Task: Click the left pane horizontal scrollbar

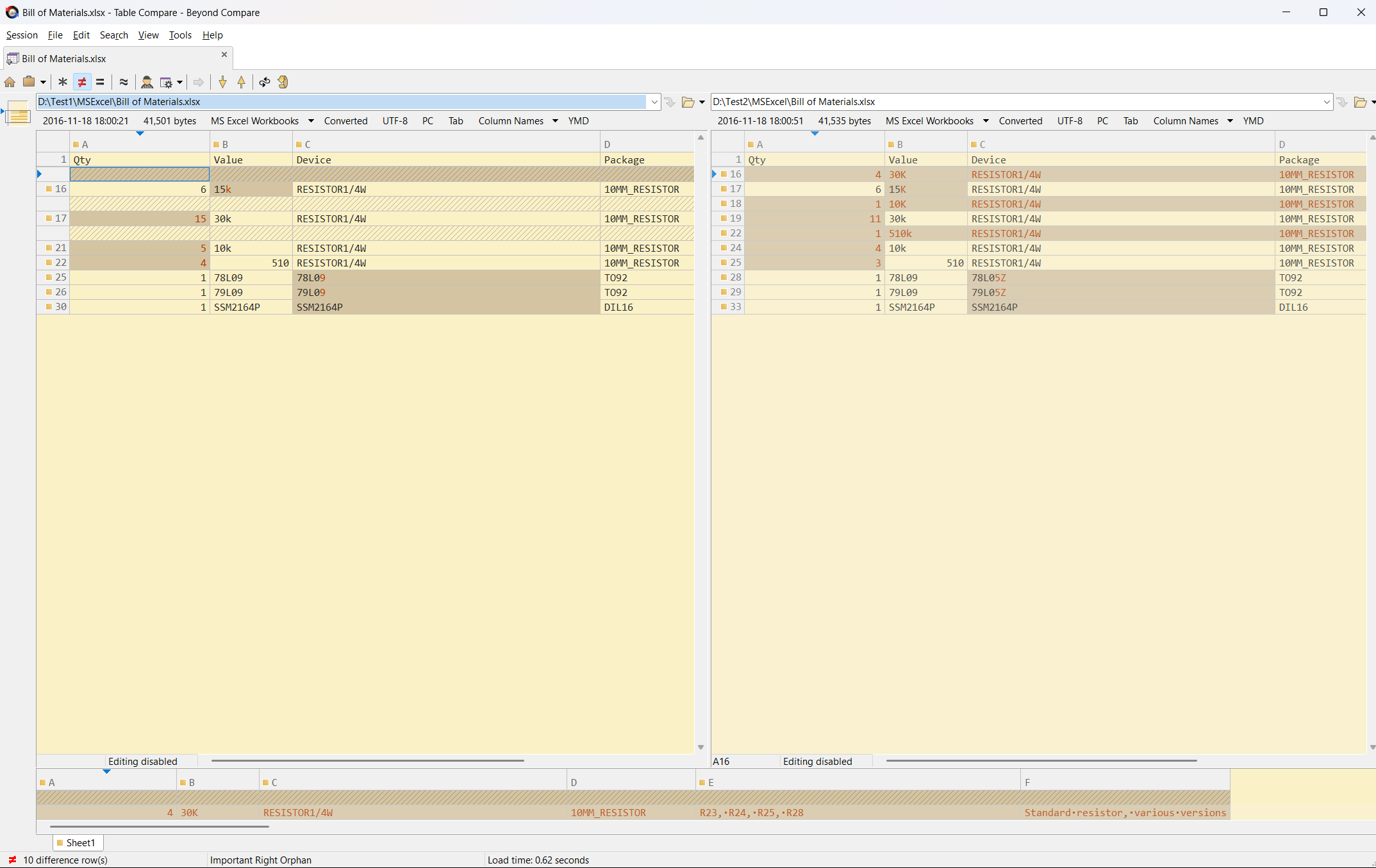Action: (368, 761)
